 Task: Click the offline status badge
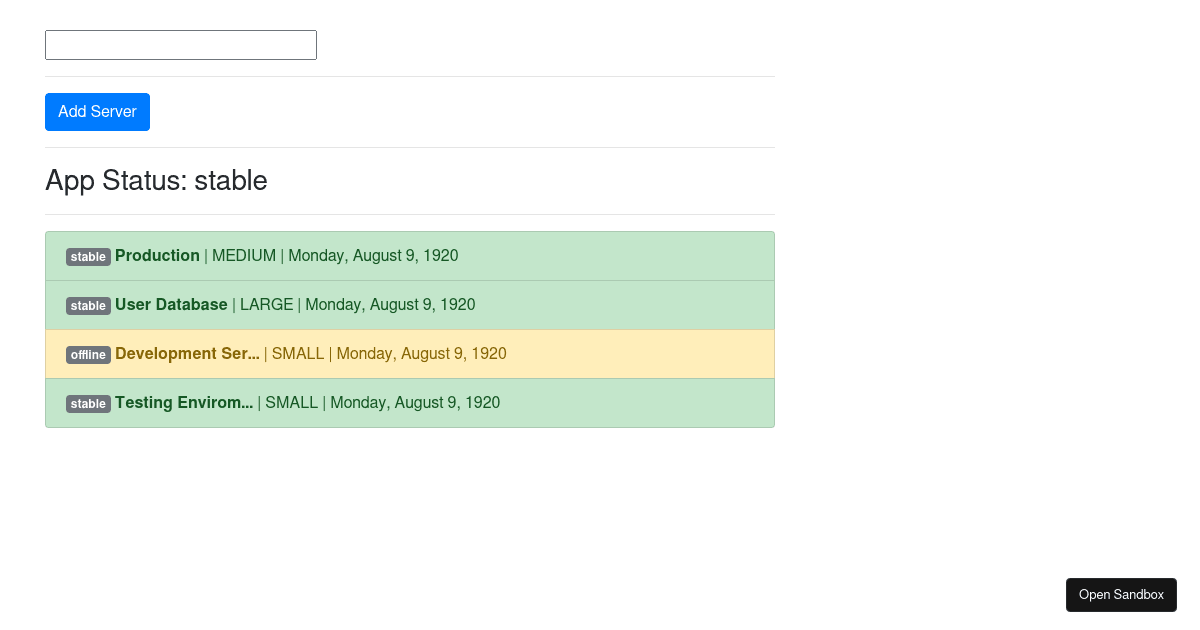pos(88,355)
